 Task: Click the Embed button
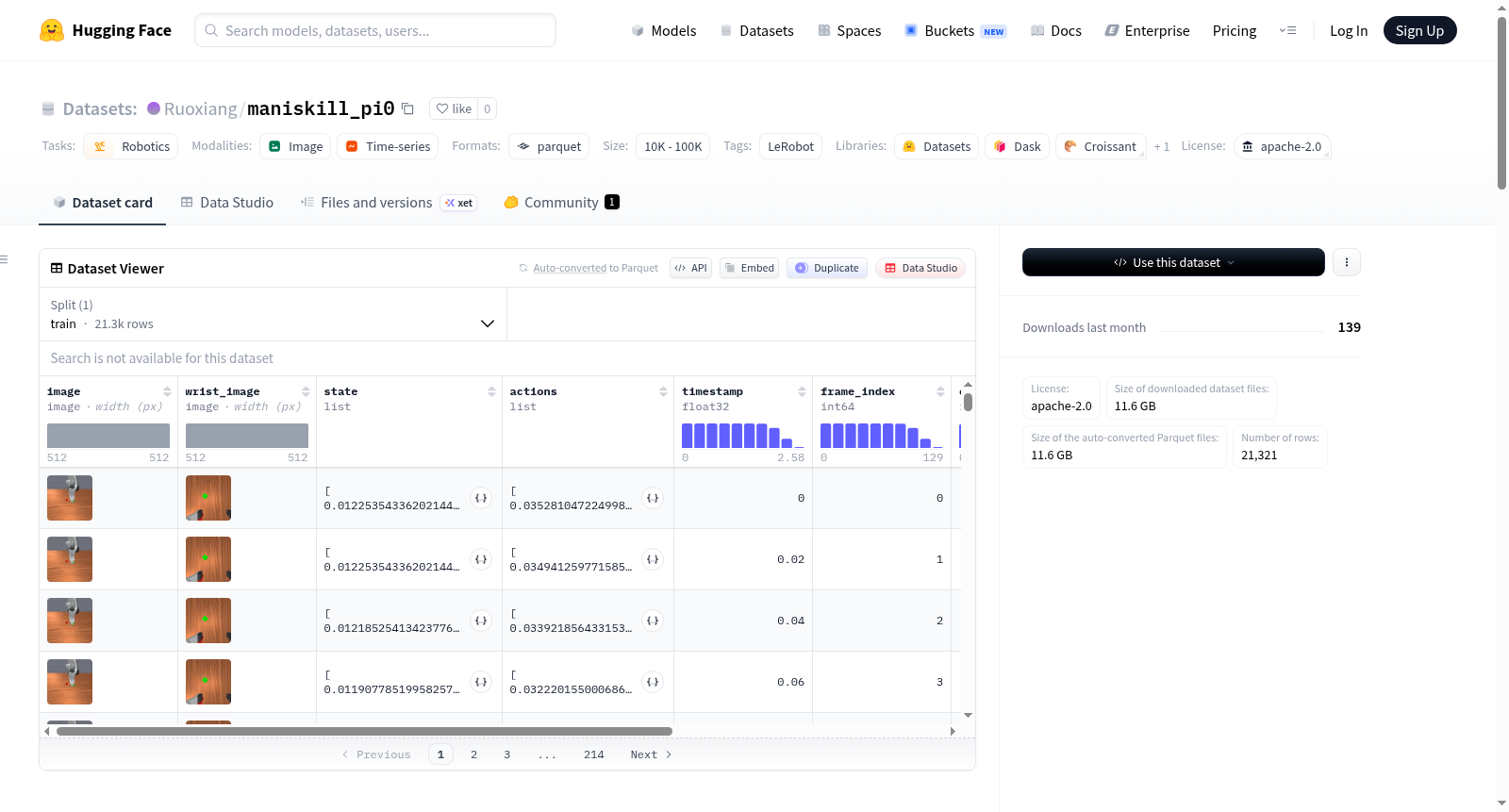(x=750, y=268)
